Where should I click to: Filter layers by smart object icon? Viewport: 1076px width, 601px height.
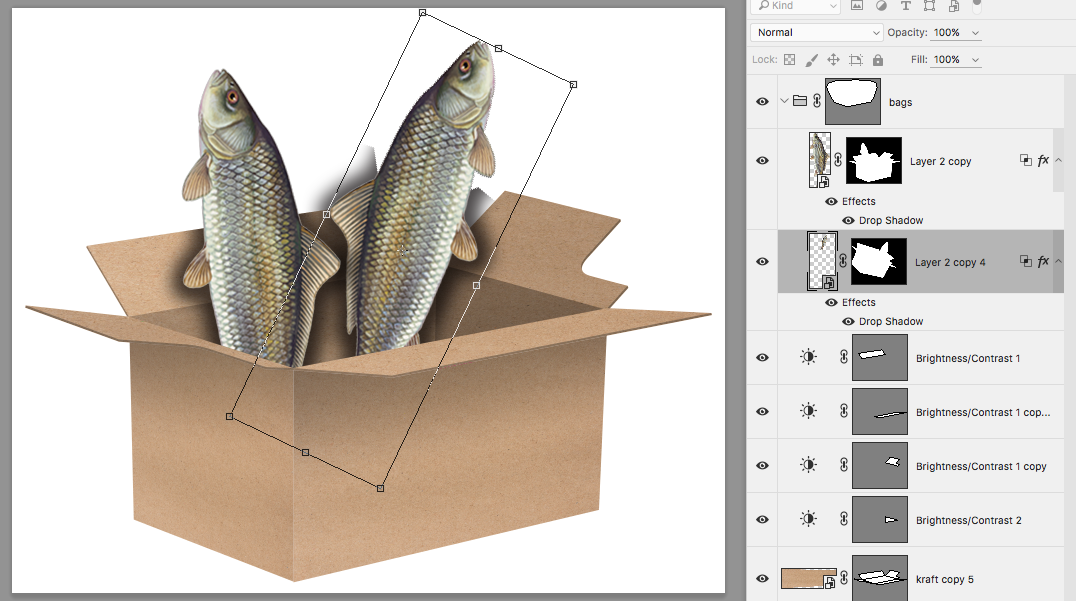954,5
